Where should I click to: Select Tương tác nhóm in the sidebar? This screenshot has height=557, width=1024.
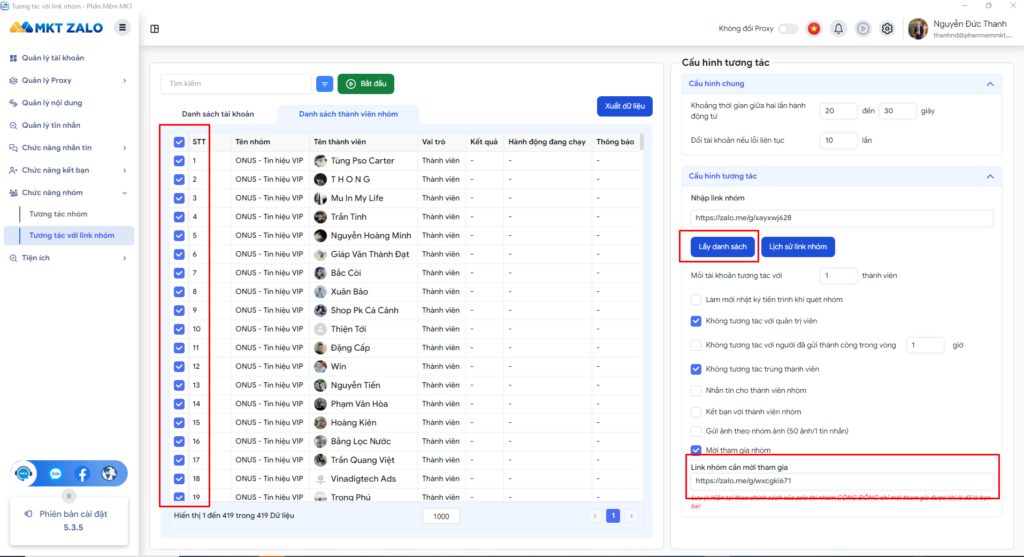(58, 214)
